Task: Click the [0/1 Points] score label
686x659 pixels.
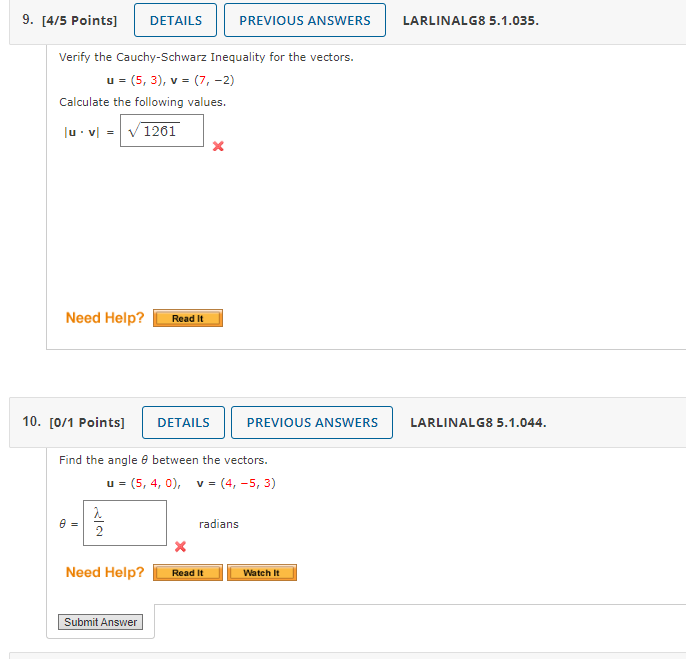Action: (87, 423)
